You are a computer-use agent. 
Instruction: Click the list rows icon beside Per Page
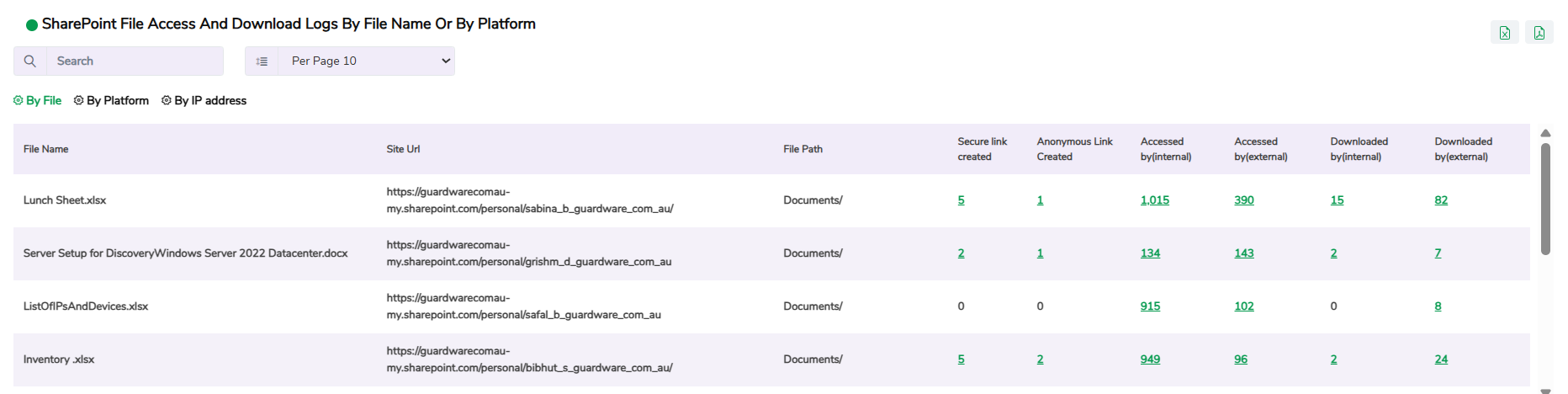pyautogui.click(x=262, y=61)
